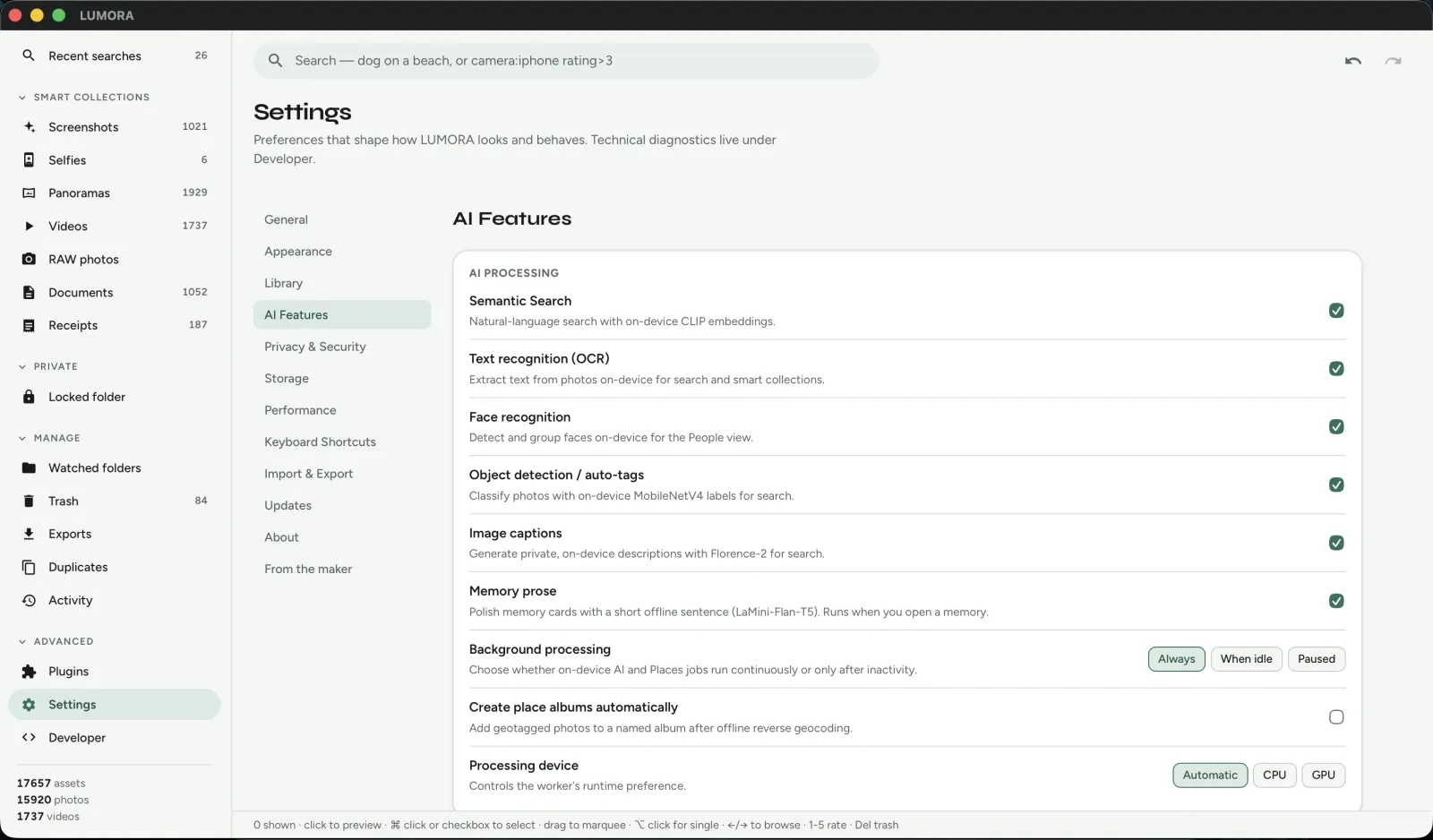Screen dimensions: 1433x840
Task: Click the Activity history clock icon
Action: click(29, 601)
